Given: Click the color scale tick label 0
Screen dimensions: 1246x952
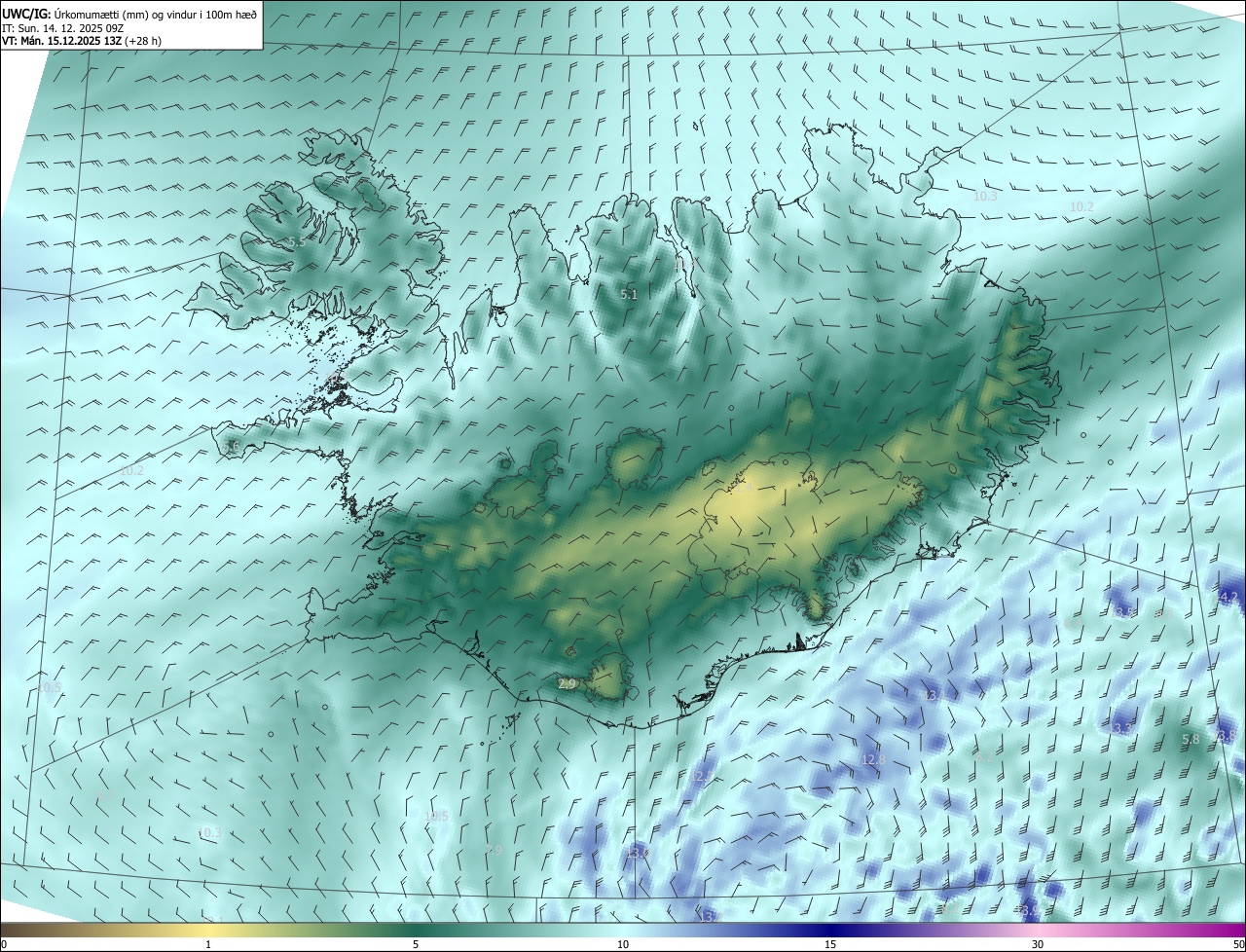Looking at the screenshot, I should 4,945.
